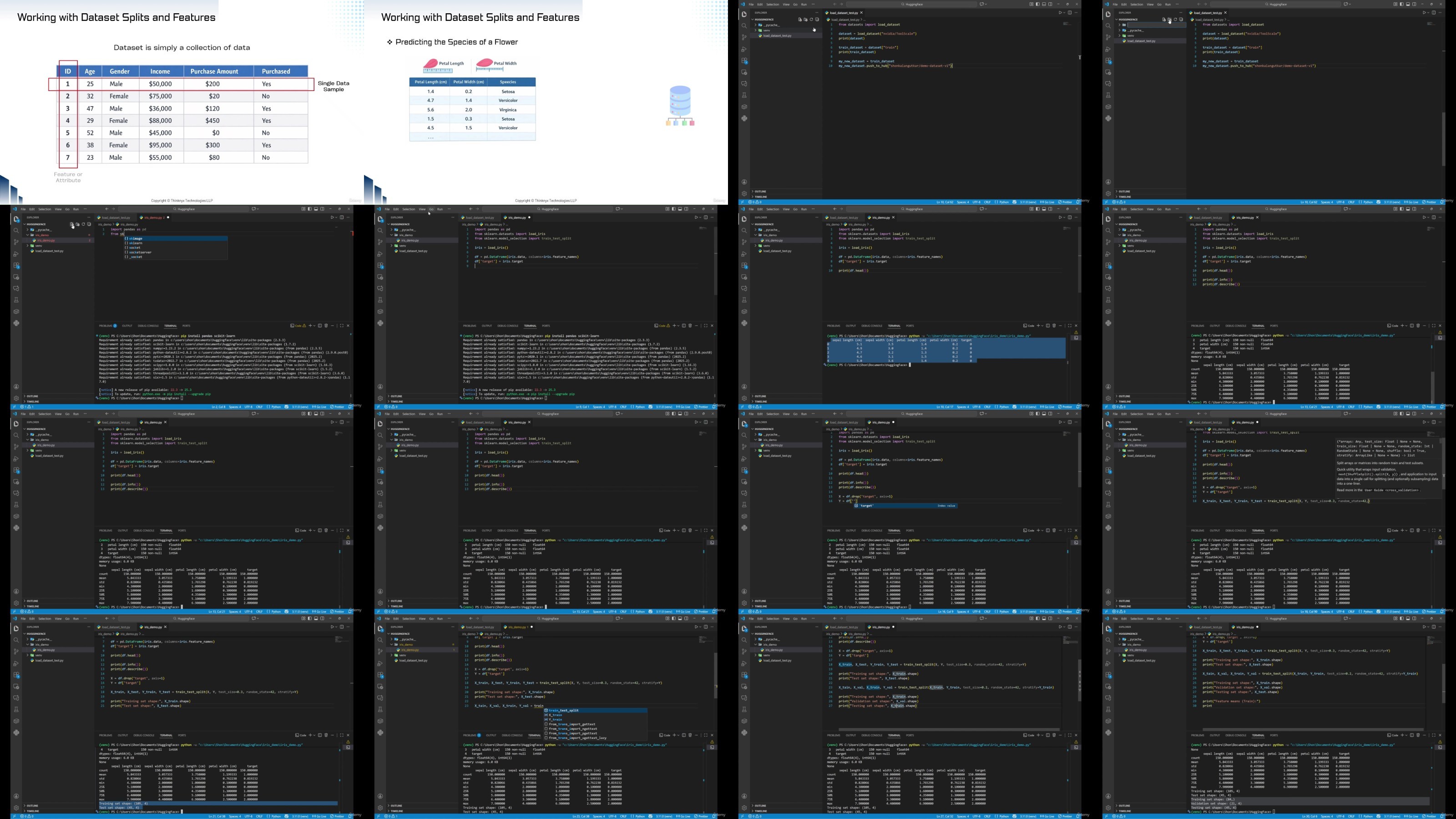Run Python file button in train_test_split tooltip window

pos(1423,422)
